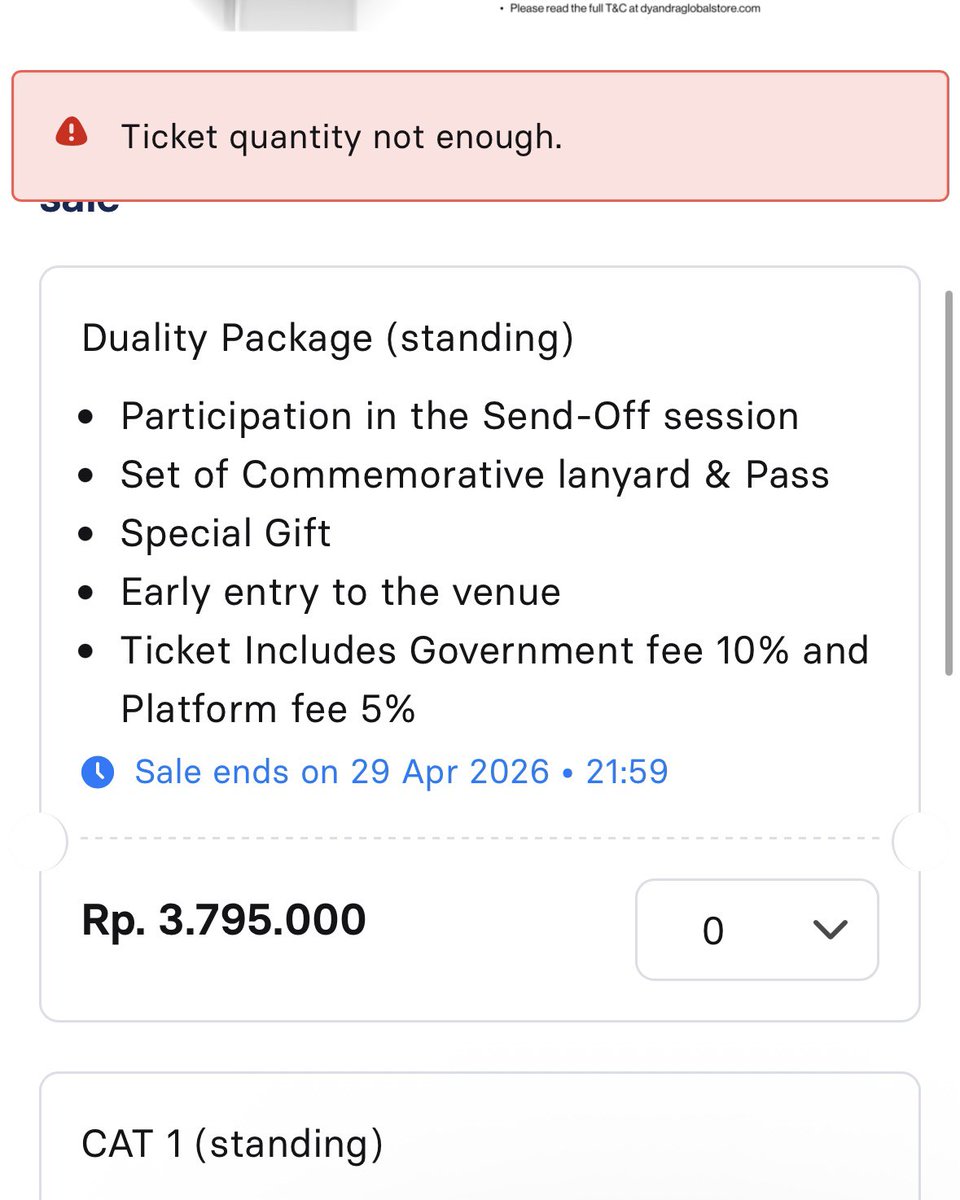Select the CAT 1 (standing) ticket card

tap(479, 1136)
